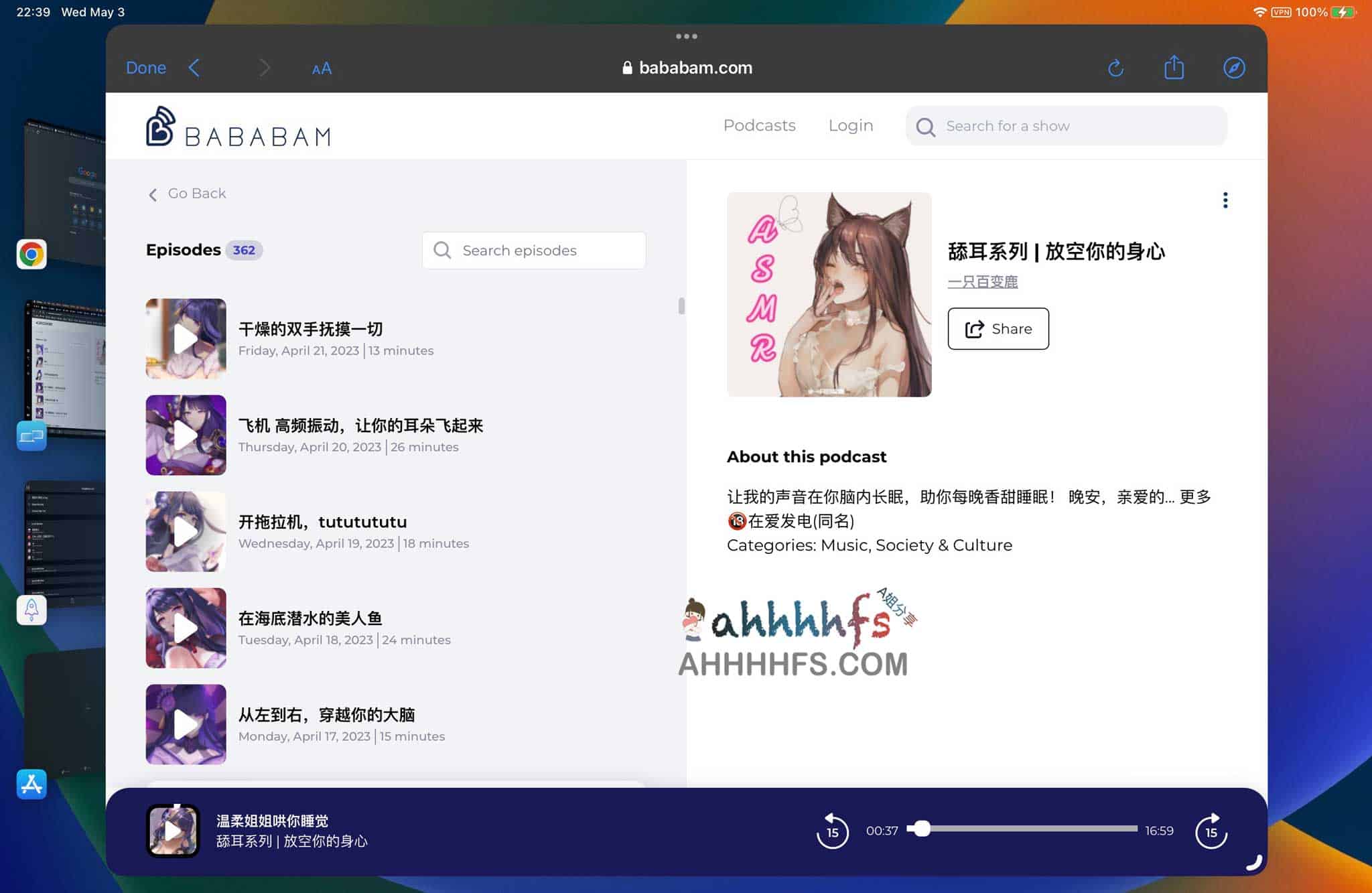Rewind 15 seconds in the player
The width and height of the screenshot is (1372, 893).
click(832, 831)
